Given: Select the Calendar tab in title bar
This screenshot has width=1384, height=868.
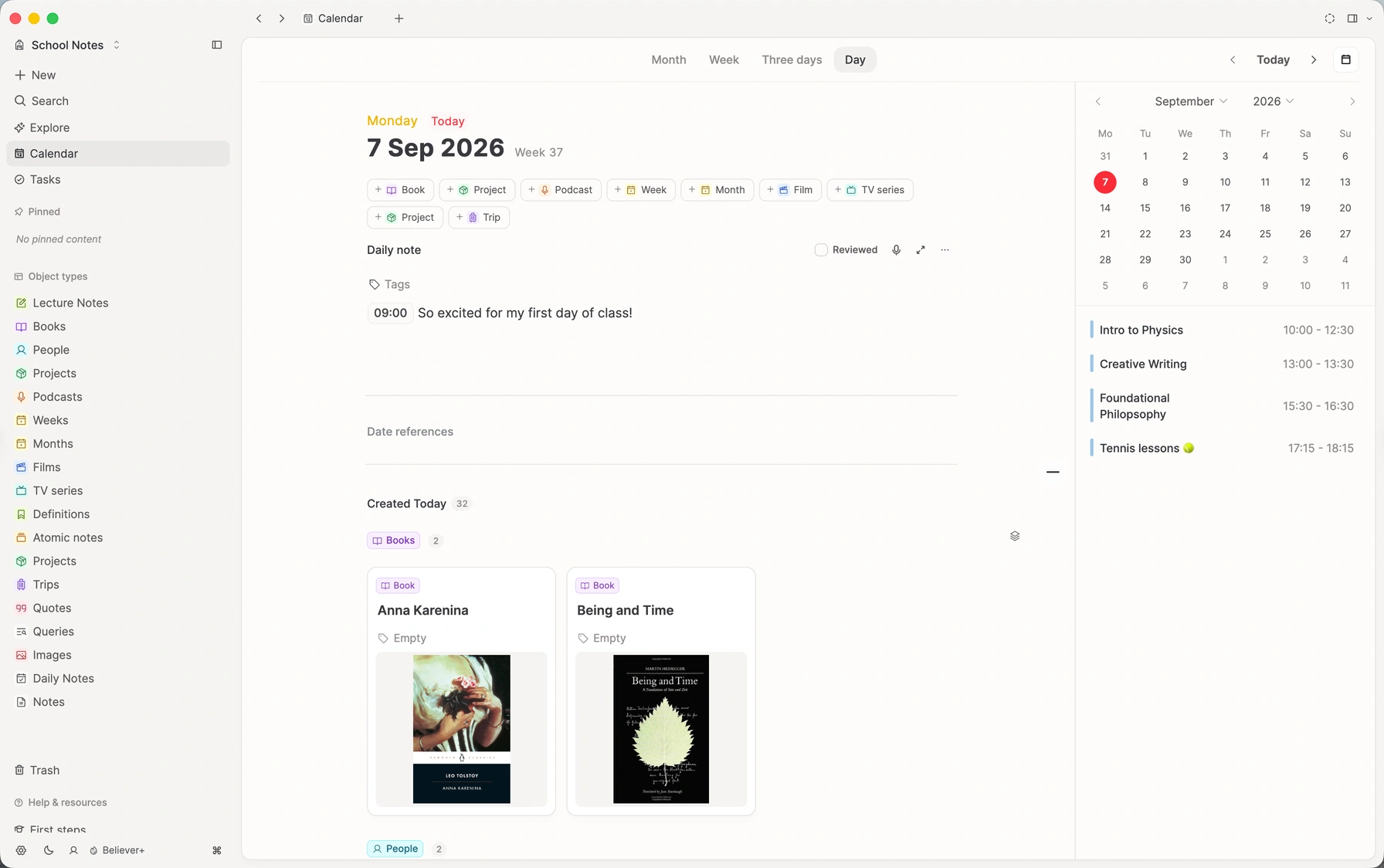Looking at the screenshot, I should 334,19.
